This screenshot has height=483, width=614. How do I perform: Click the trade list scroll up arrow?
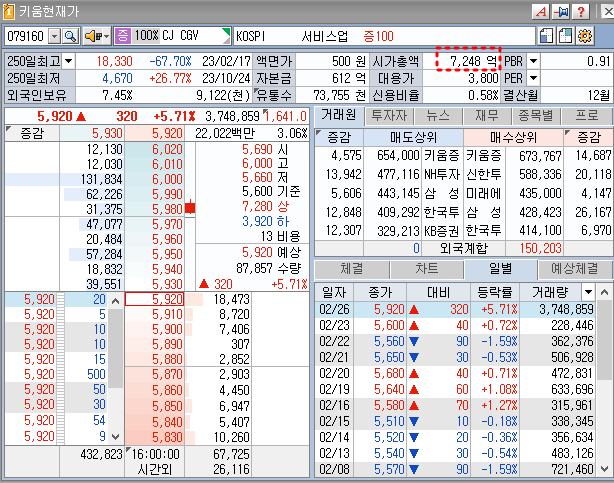click(116, 301)
